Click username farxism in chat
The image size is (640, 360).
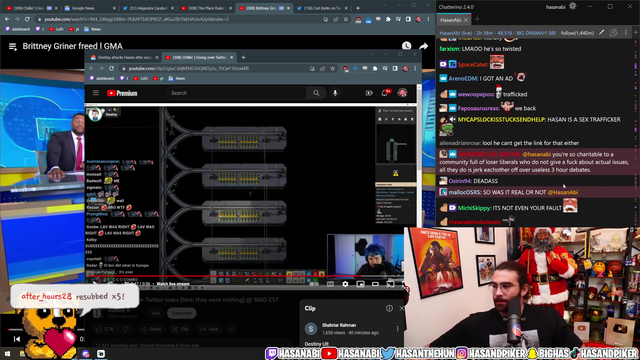pyautogui.click(x=449, y=49)
